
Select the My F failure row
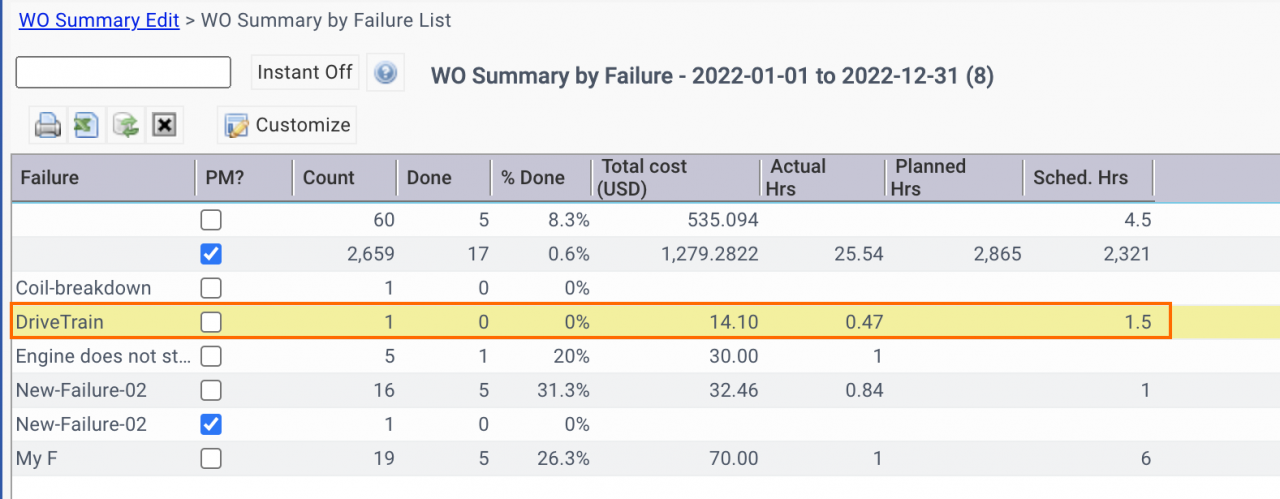(x=640, y=458)
